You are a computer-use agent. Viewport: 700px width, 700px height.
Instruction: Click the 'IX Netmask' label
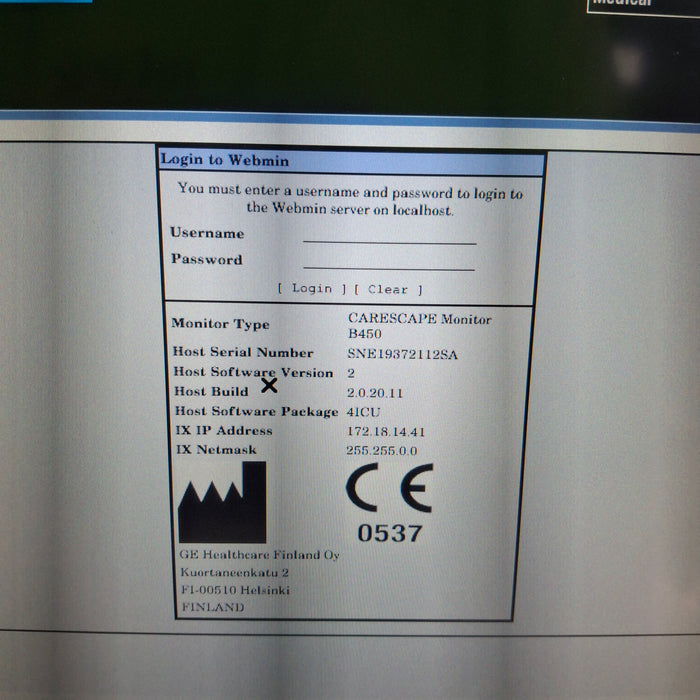point(216,450)
